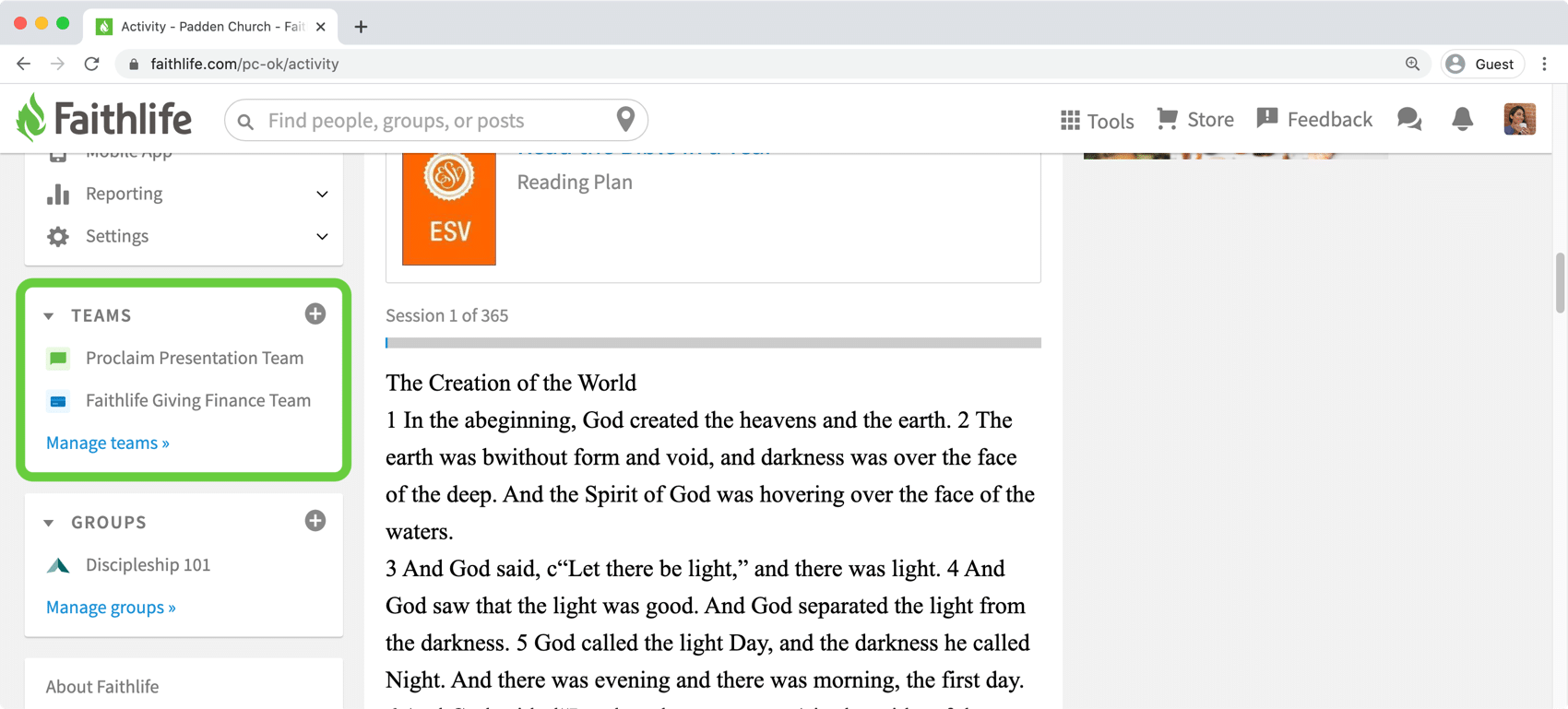Click the Discipleship 101 group icon
The height and width of the screenshot is (709, 1568).
click(58, 565)
